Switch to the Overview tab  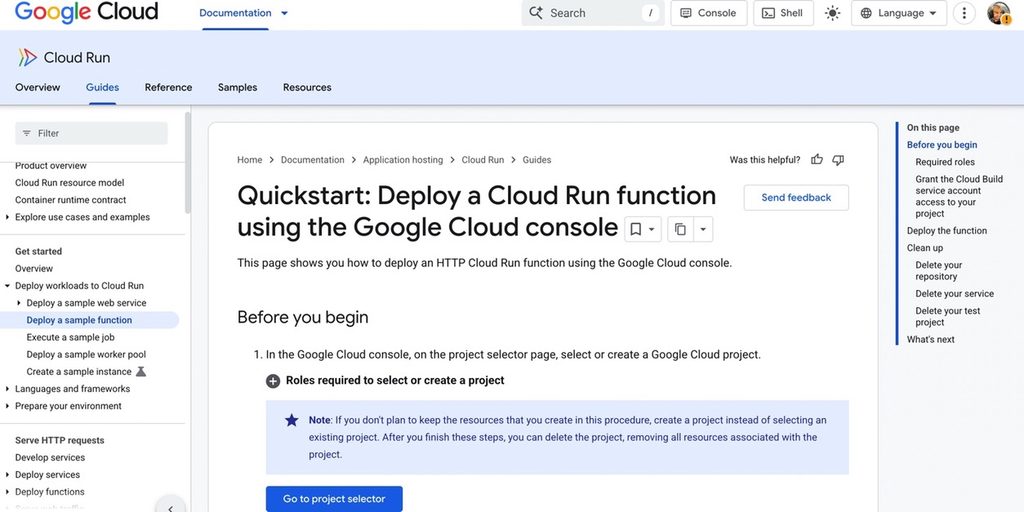(x=38, y=87)
